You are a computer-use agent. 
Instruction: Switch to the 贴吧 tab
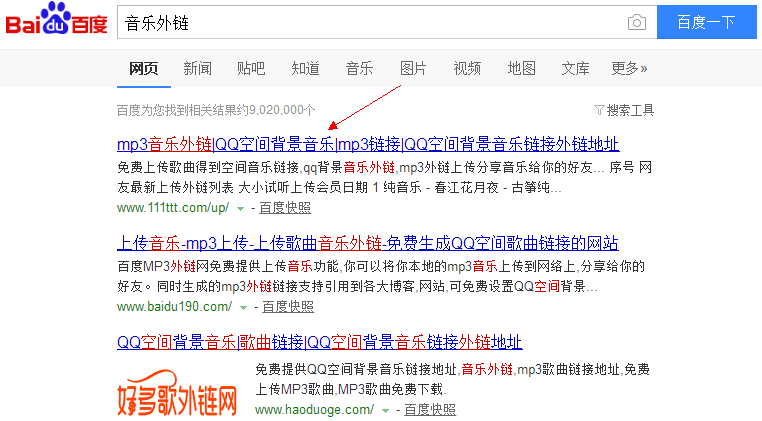(251, 69)
